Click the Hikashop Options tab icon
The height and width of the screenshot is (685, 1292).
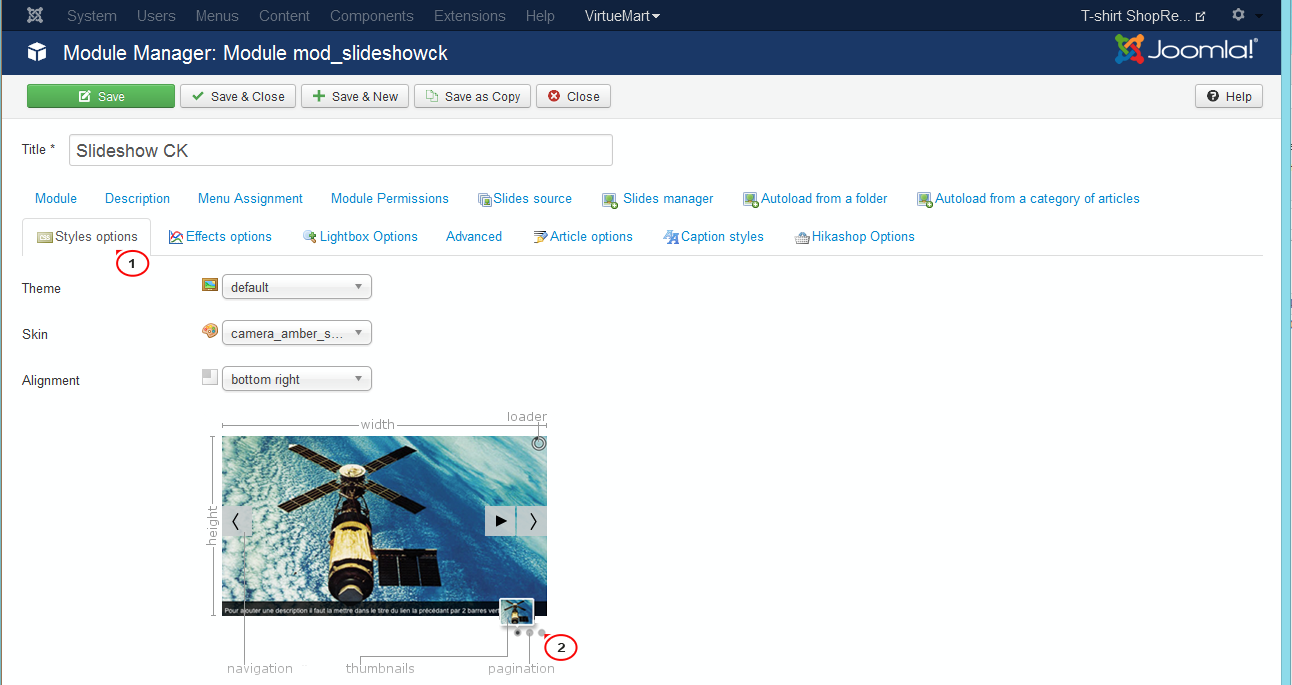pos(802,237)
